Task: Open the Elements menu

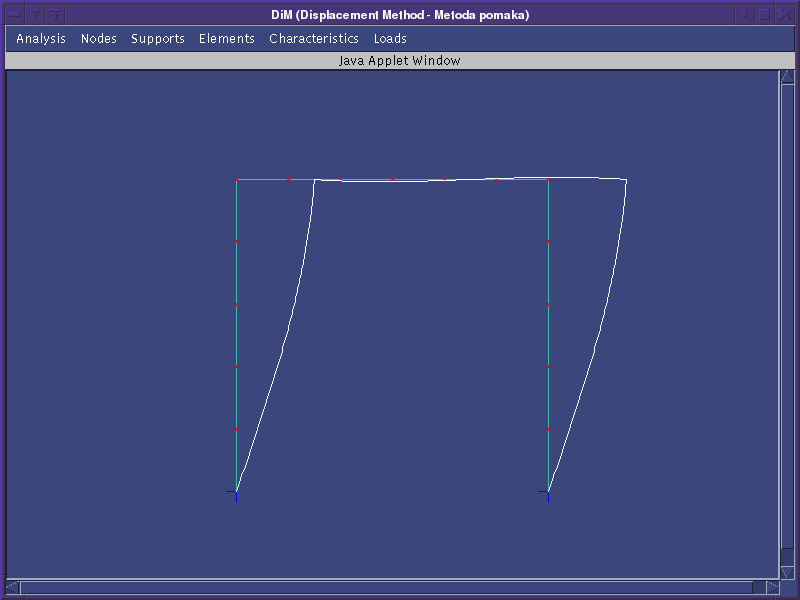Action: click(227, 39)
